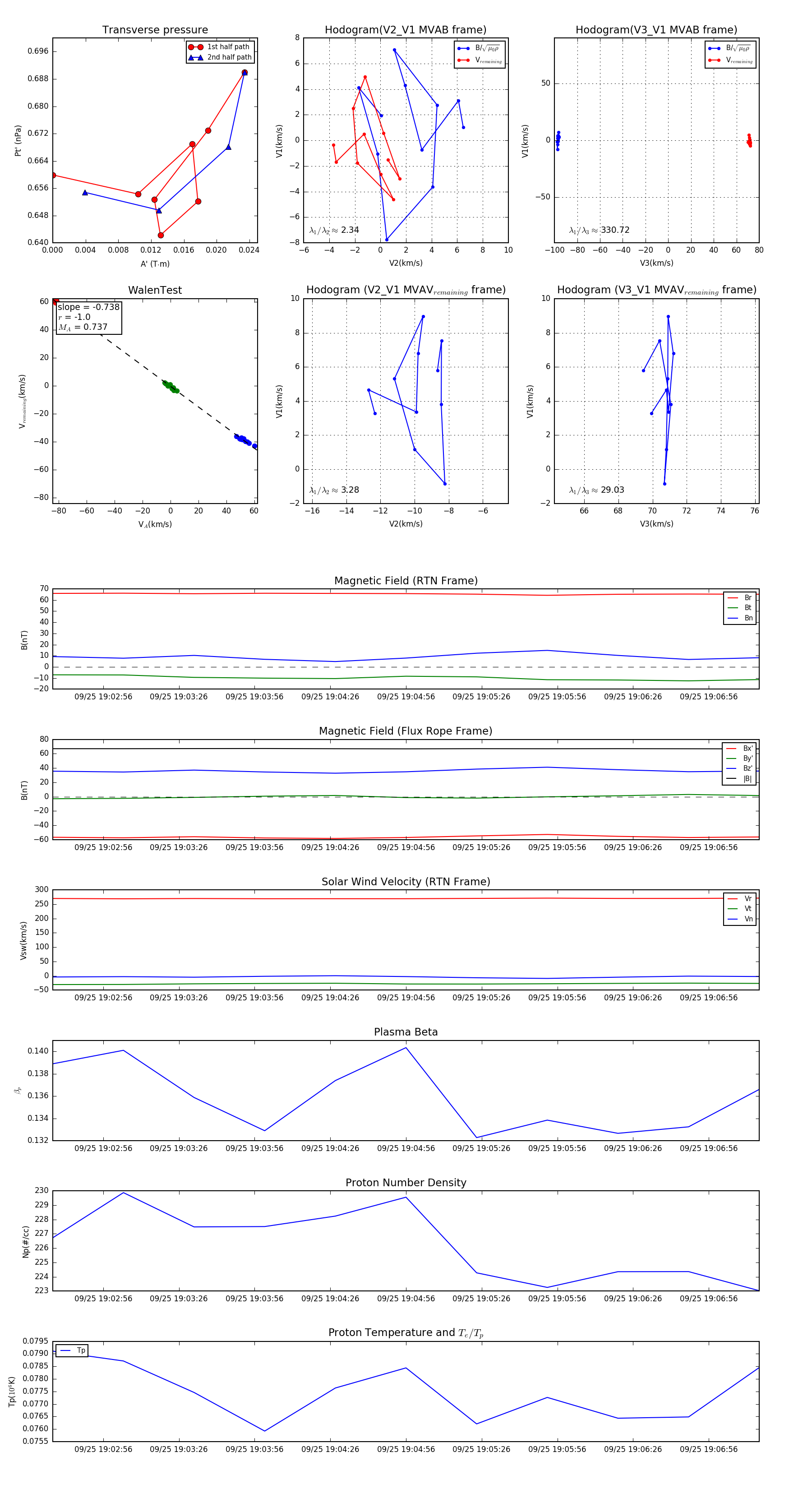Click the eigenvalue ratio annotation reading 3.28
The image size is (812, 1489).
pos(334,490)
